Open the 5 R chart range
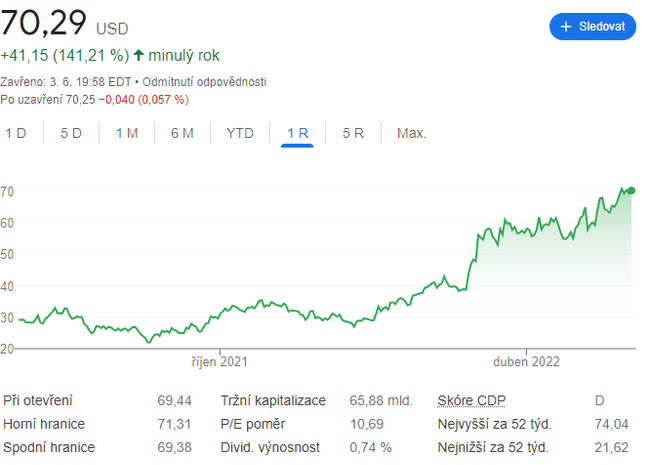This screenshot has height=465, width=650. (353, 133)
